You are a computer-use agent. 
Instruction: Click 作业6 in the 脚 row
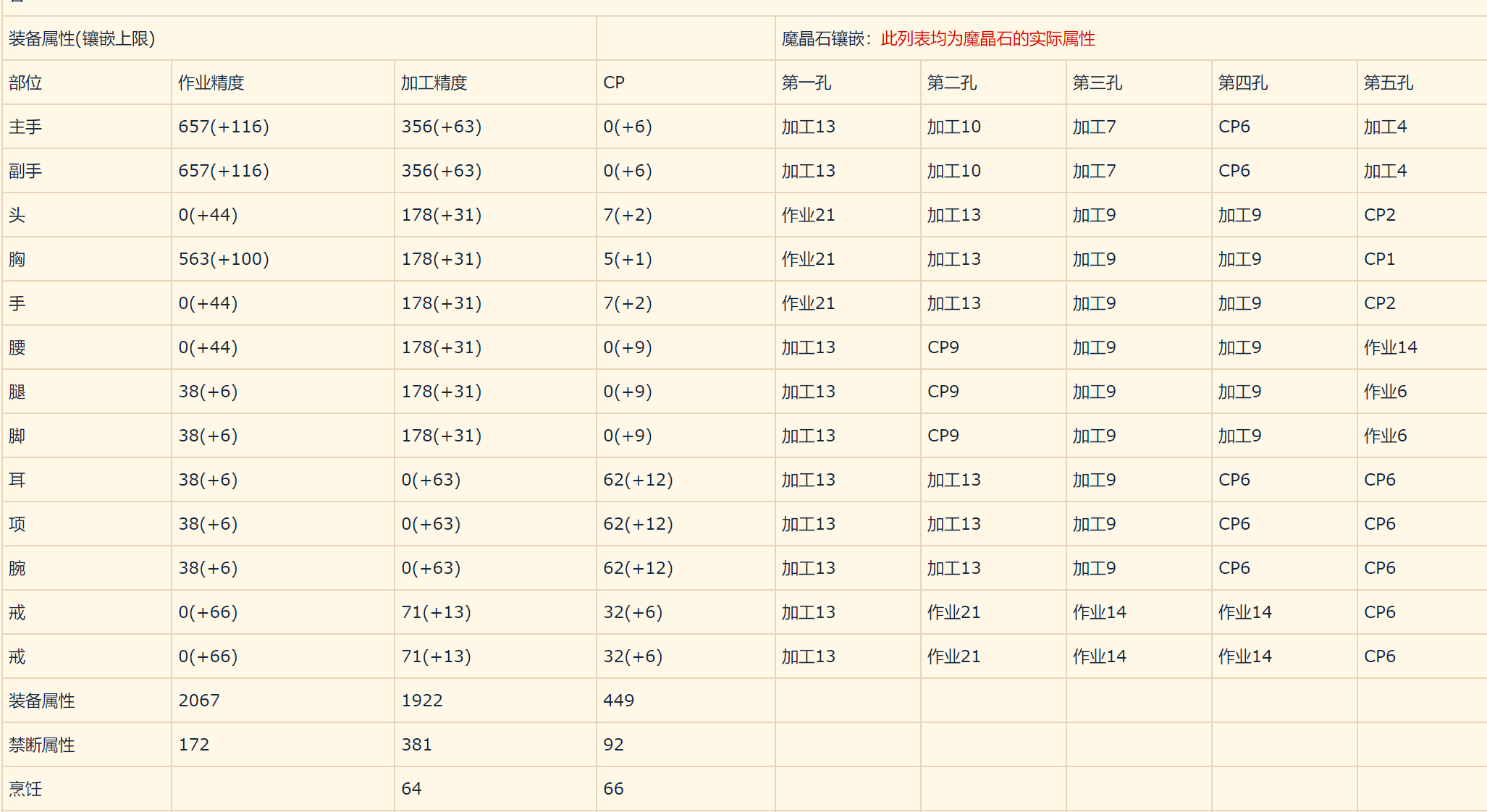tap(1386, 436)
